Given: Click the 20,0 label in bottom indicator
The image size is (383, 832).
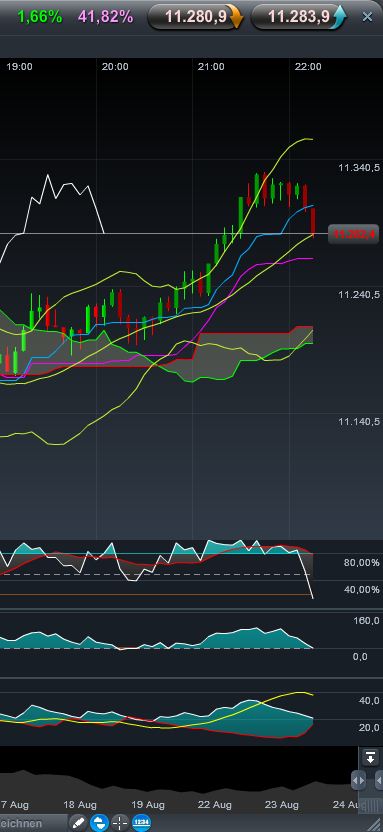Looking at the screenshot, I should coord(369,727).
